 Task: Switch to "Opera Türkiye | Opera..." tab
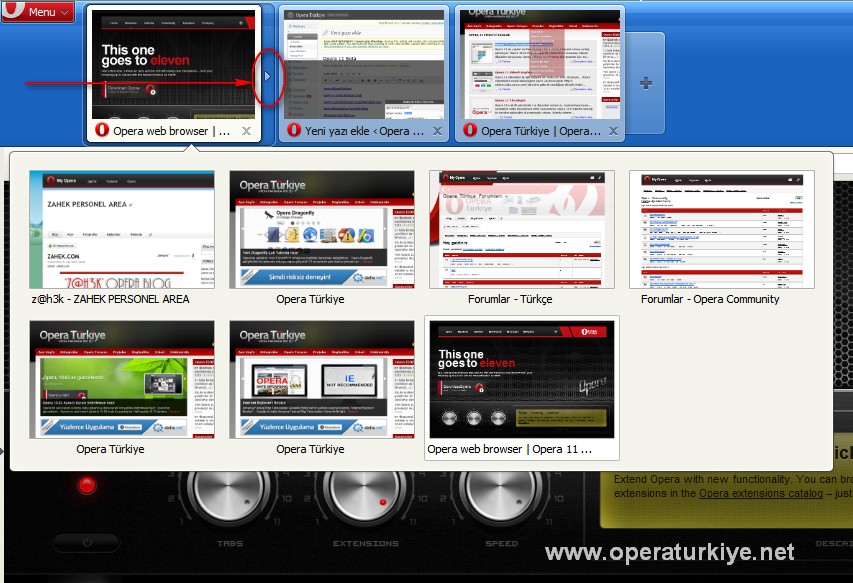click(540, 75)
